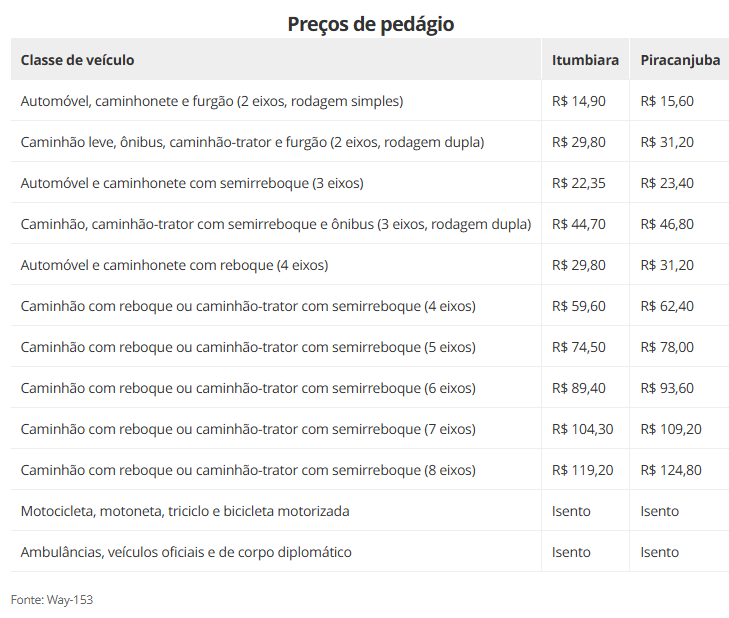Viewport: 729px width, 618px height.
Task: Select 'Automóvel e caminhonete com reboque (4 eixos)'
Action: (x=174, y=265)
